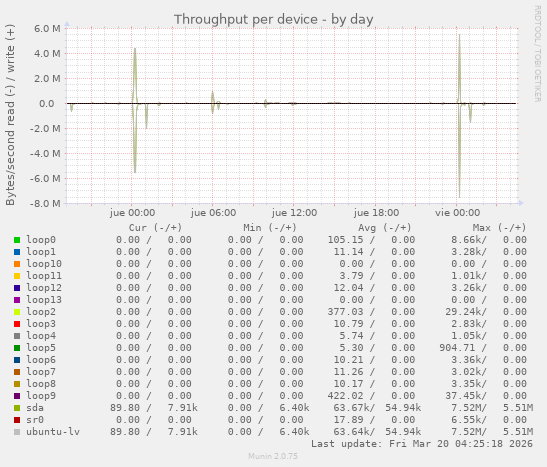Click ubuntu-lv average read value 63.64k
547x467 pixels.
point(351,432)
